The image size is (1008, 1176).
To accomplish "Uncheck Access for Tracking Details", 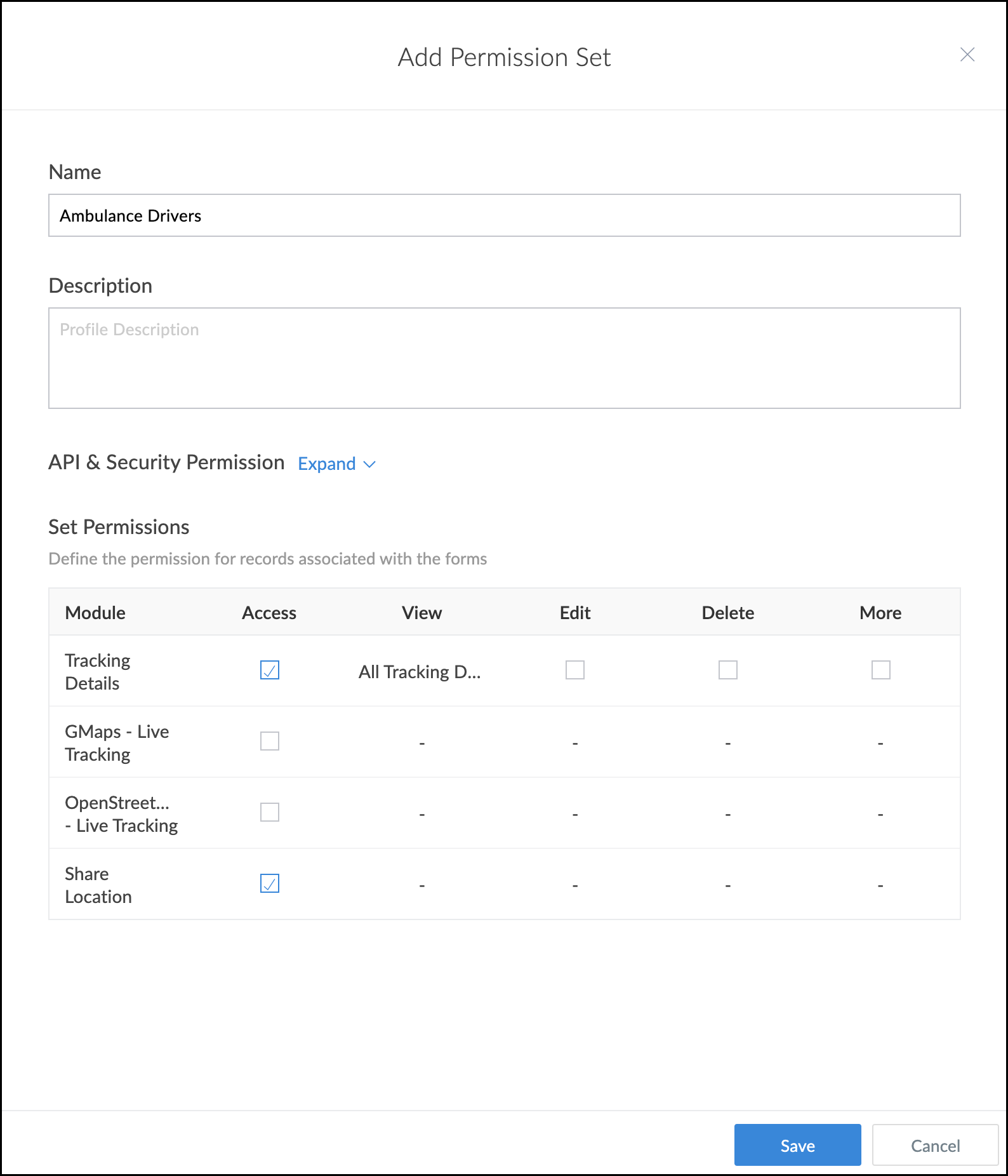I will tap(270, 671).
